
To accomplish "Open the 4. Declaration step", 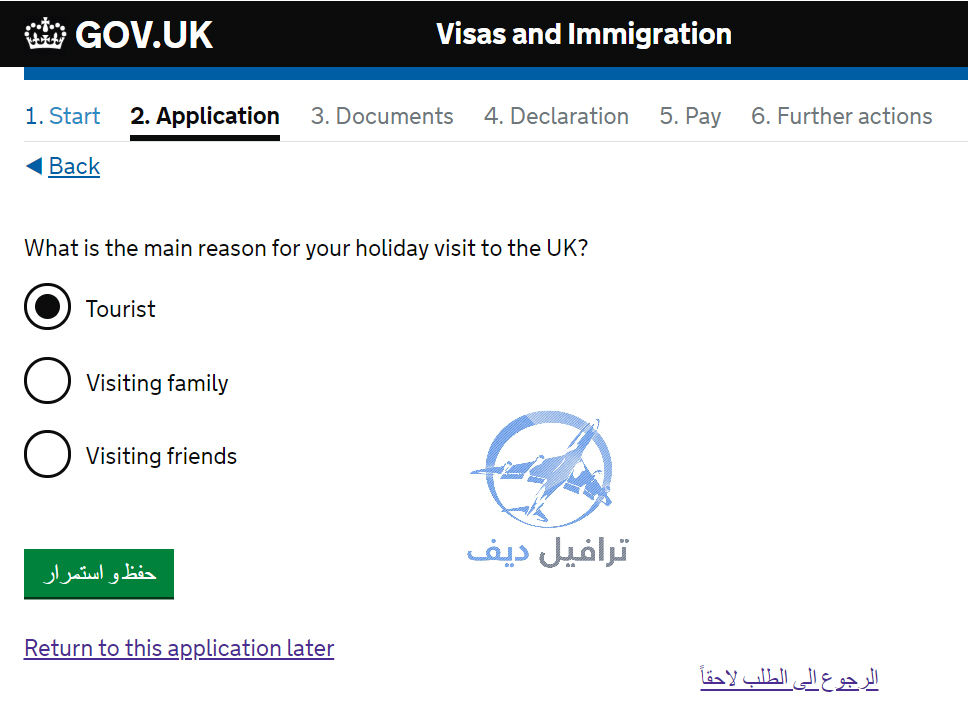I will point(556,116).
